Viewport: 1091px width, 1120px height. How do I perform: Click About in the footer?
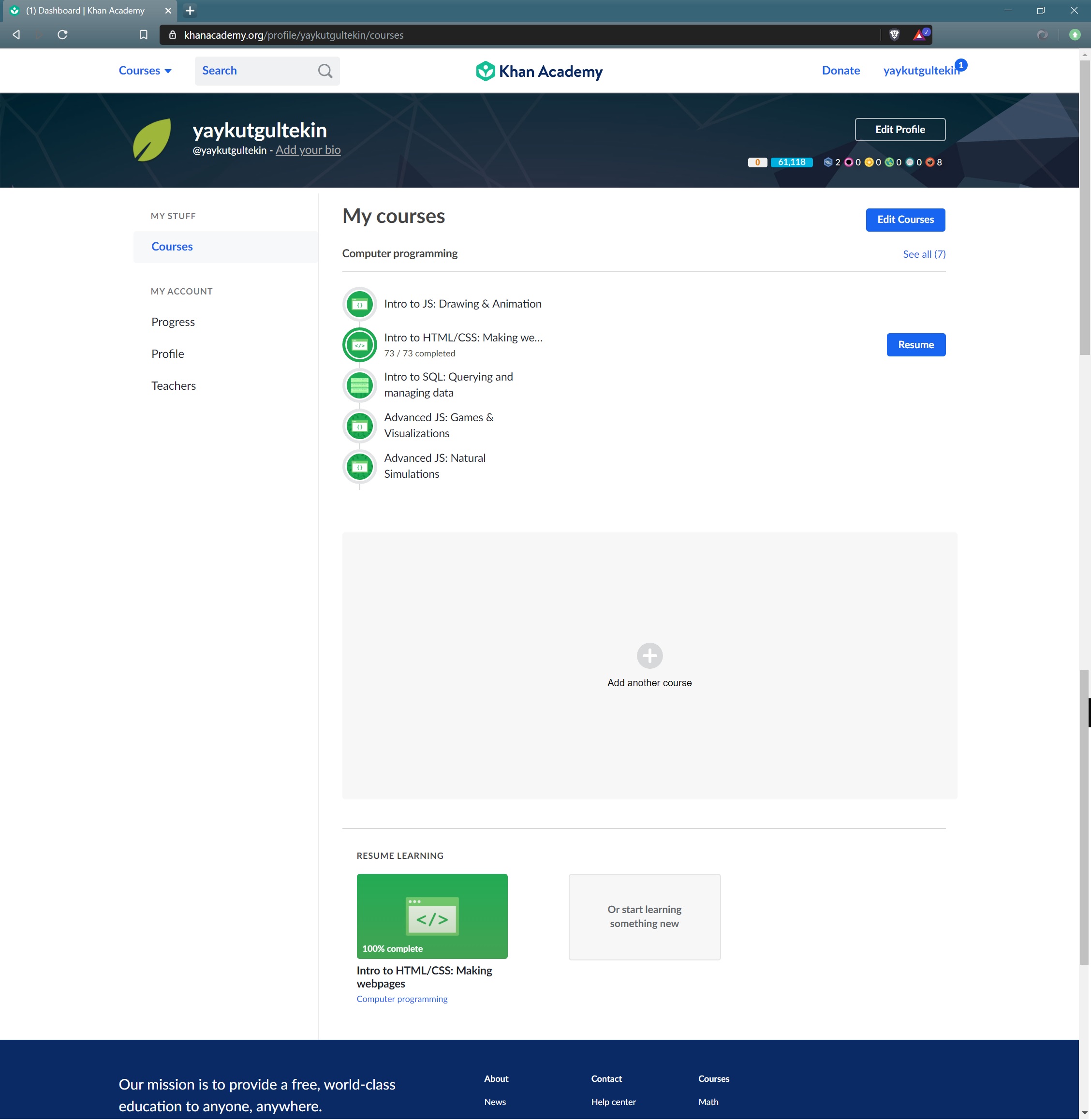496,1079
